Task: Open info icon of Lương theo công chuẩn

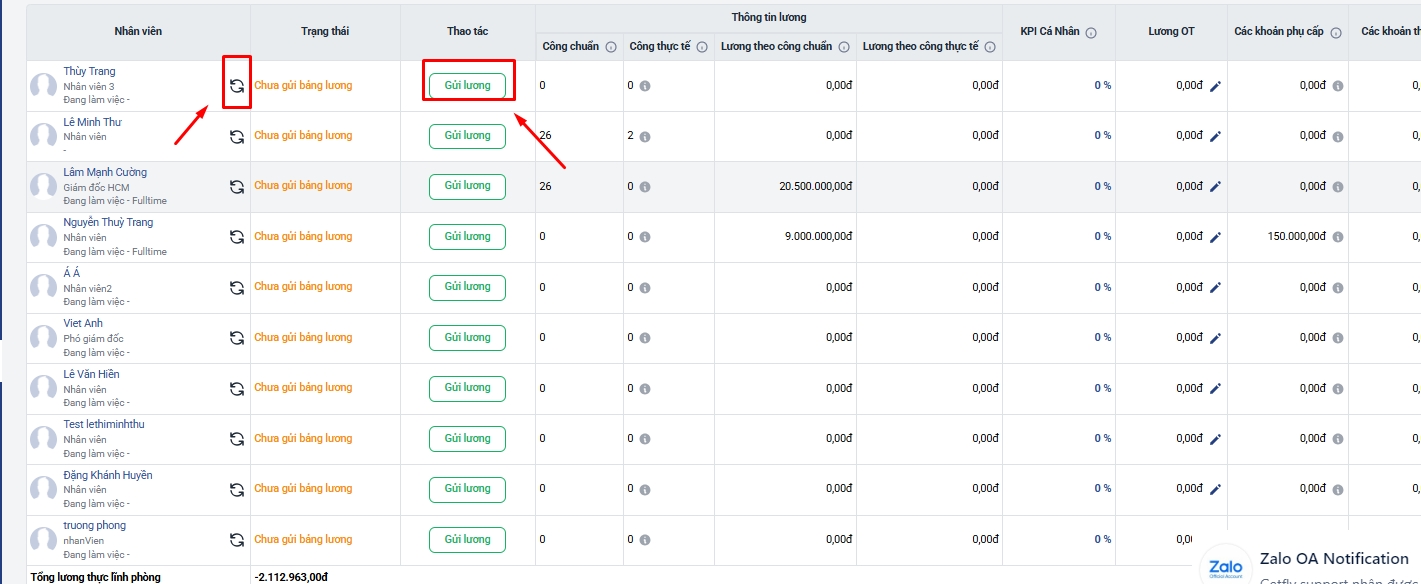Action: [845, 47]
